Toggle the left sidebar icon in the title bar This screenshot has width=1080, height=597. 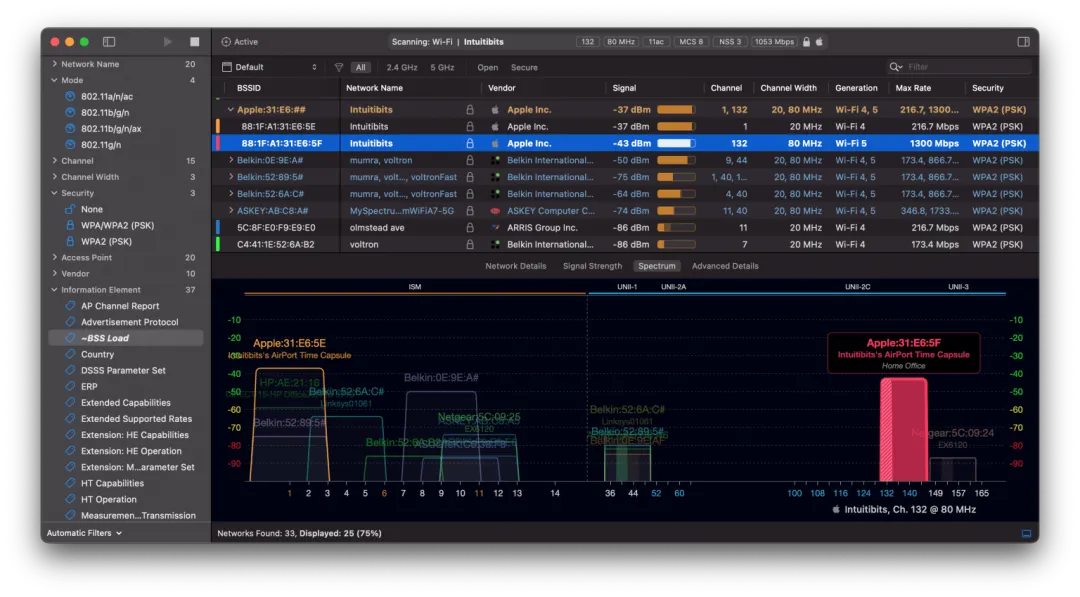109,42
